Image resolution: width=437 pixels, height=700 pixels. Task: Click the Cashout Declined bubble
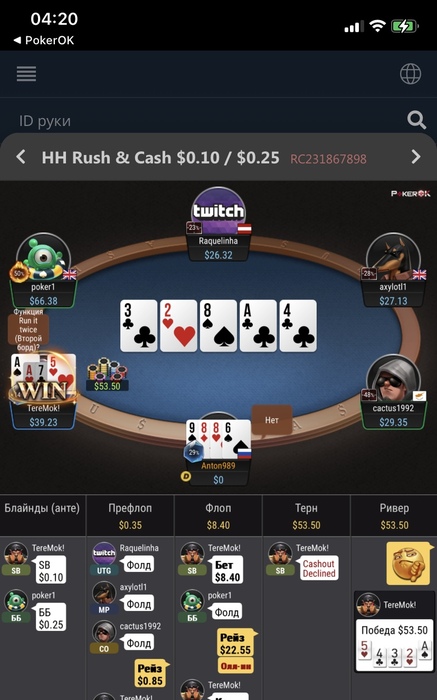pyautogui.click(x=319, y=568)
